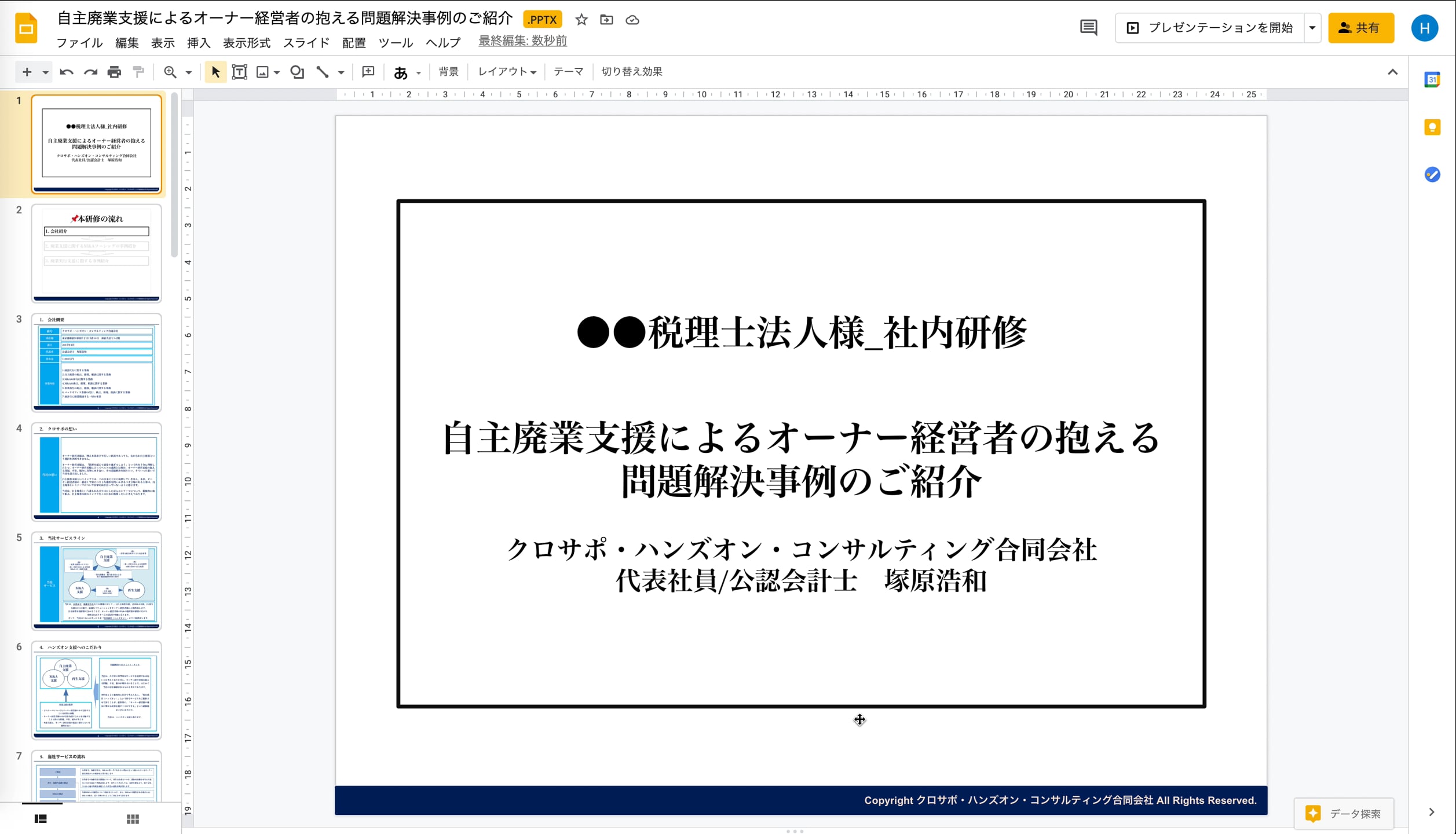The height and width of the screenshot is (834, 1456).
Task: Open データ探索
Action: coord(1344,813)
